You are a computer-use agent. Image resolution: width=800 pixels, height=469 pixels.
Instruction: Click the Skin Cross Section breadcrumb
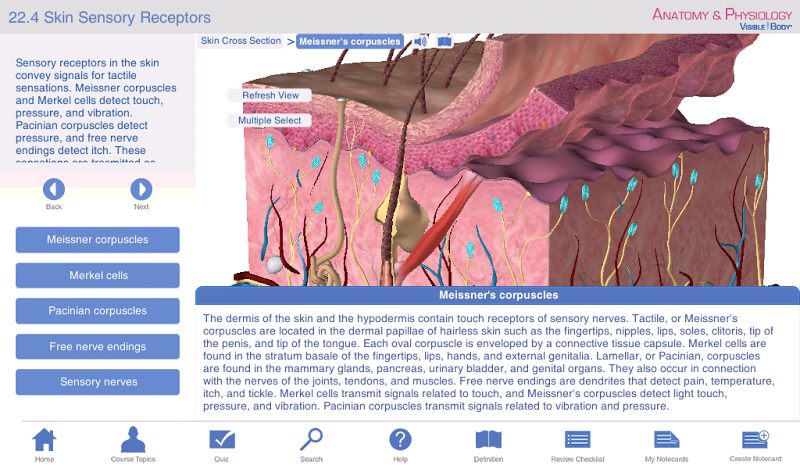coord(240,41)
